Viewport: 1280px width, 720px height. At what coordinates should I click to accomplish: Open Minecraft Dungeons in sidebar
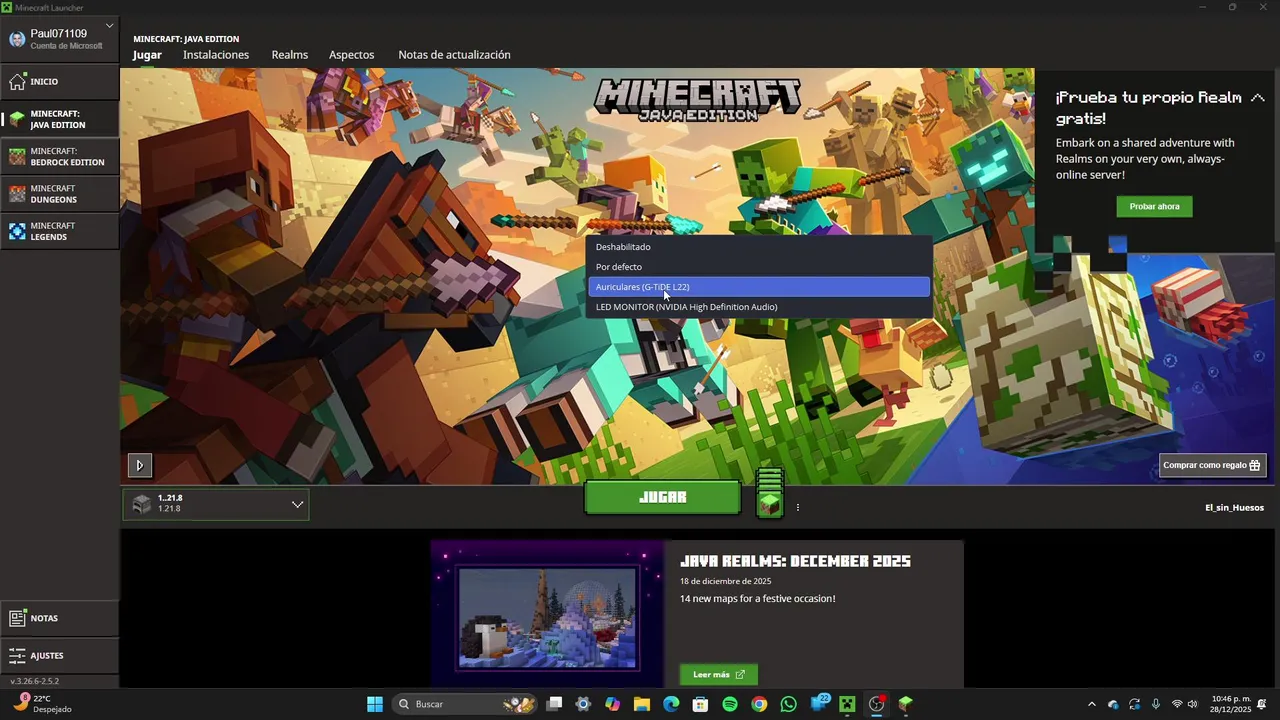60,194
